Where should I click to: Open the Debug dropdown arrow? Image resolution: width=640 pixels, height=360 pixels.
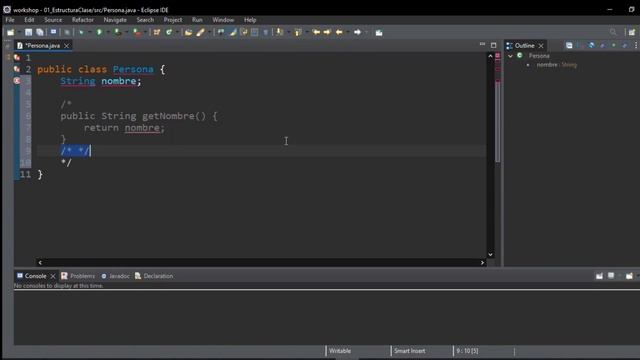tap(89, 32)
